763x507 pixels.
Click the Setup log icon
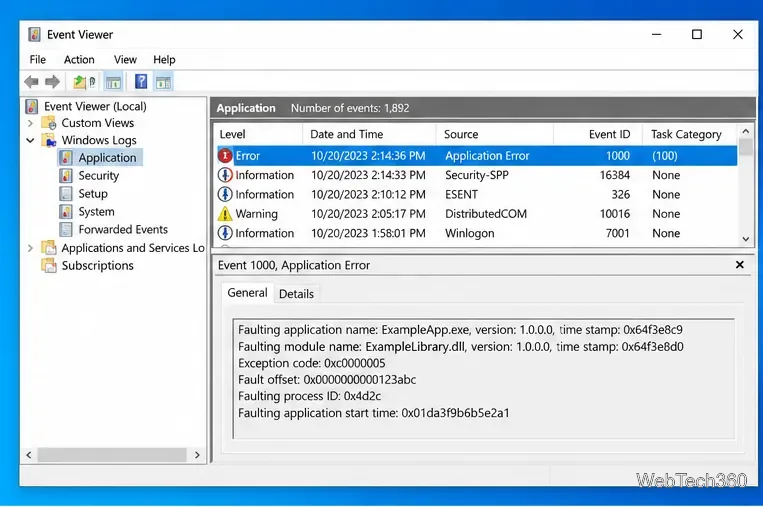[66, 194]
